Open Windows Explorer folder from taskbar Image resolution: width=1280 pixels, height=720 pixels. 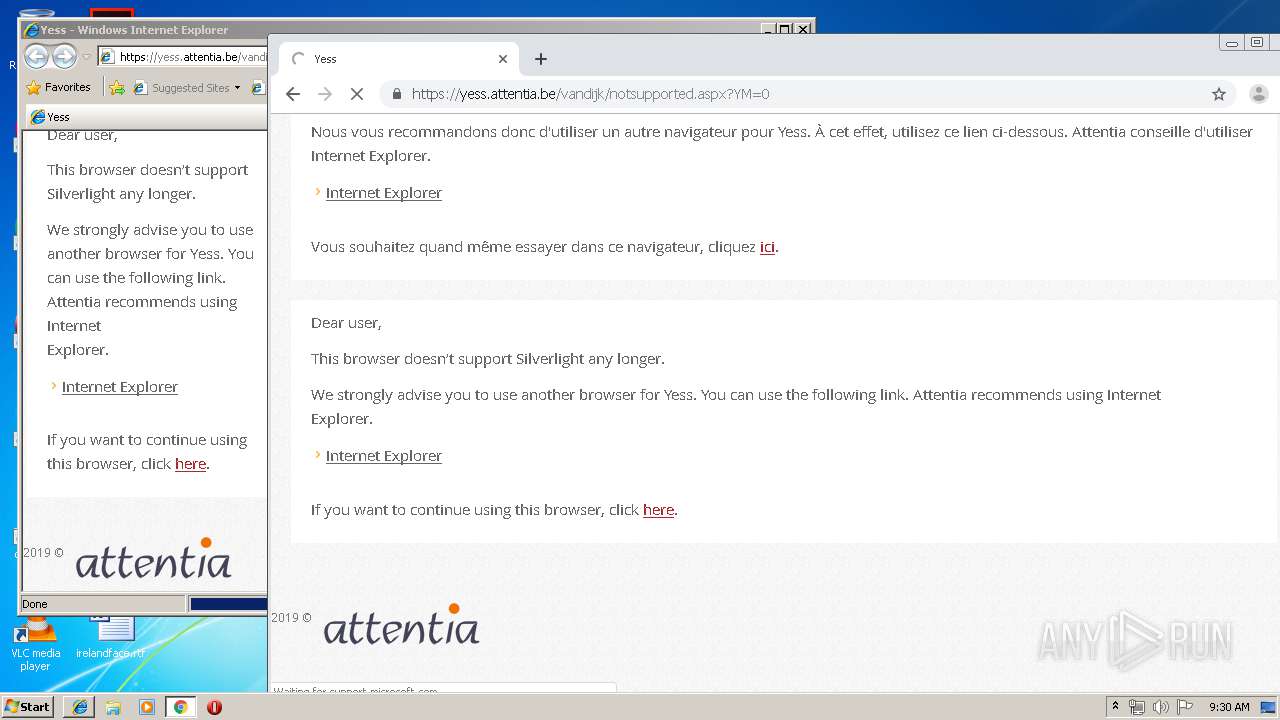point(113,707)
